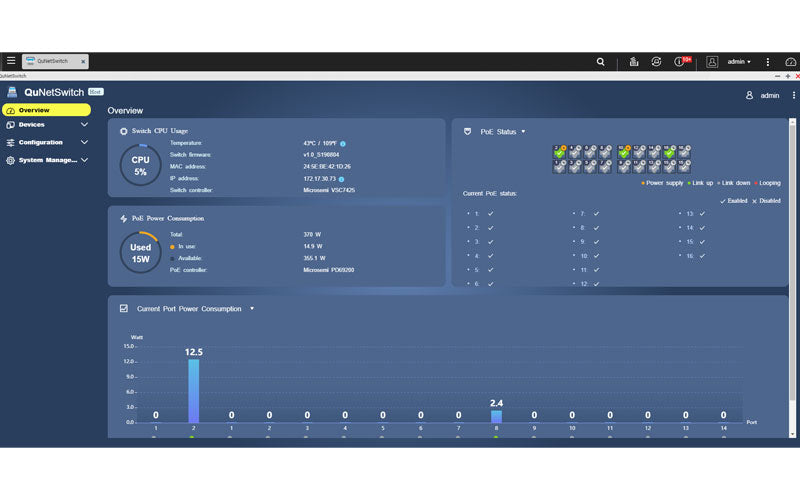The height and width of the screenshot is (500, 800).
Task: Click port 10 icon in PoE diagram
Action: tap(624, 153)
